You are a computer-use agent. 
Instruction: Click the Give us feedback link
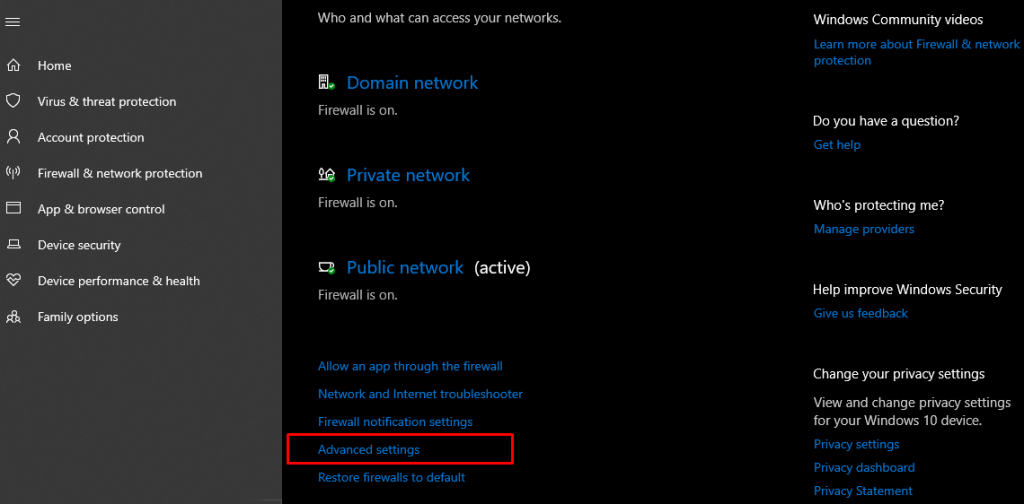(x=860, y=313)
